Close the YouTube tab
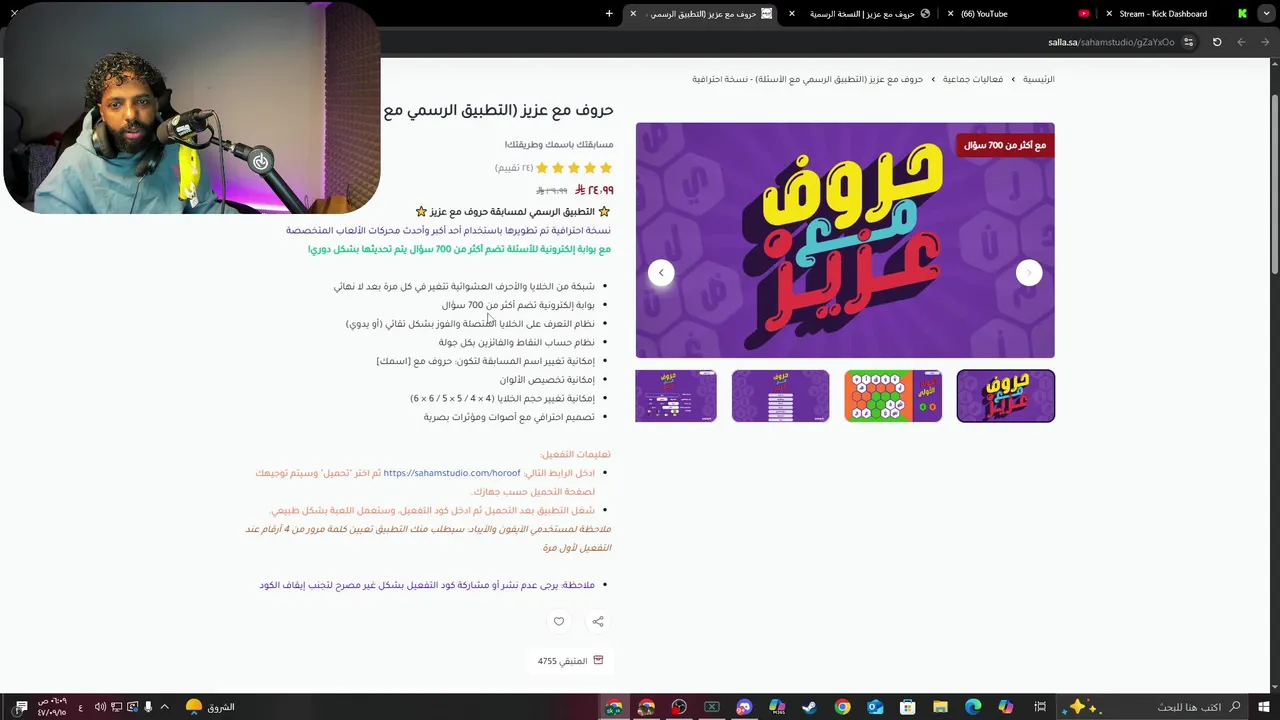Viewport: 1280px width, 720px height. [x=950, y=14]
